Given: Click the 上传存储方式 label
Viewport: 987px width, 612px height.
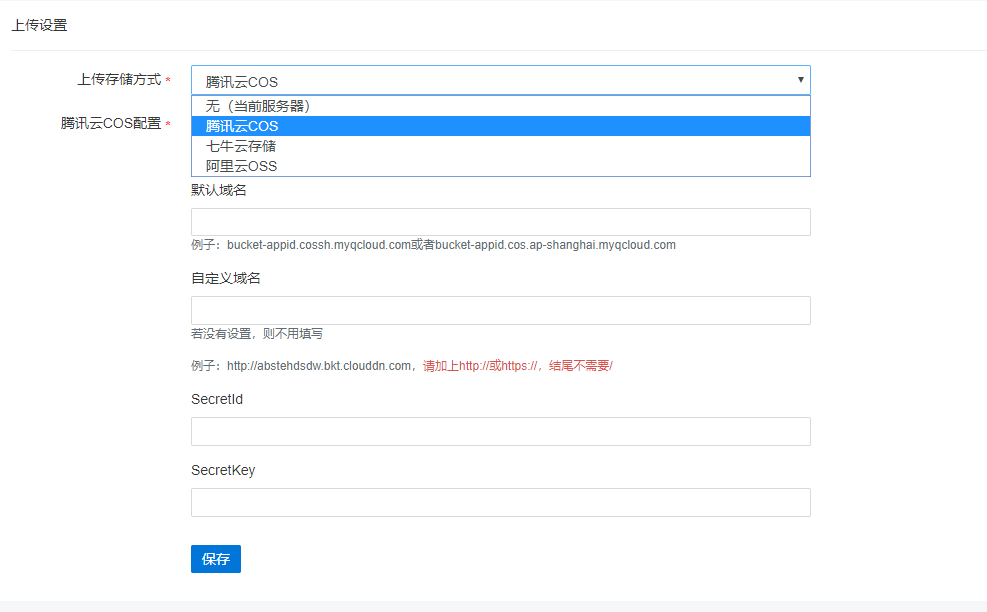Looking at the screenshot, I should 119,79.
